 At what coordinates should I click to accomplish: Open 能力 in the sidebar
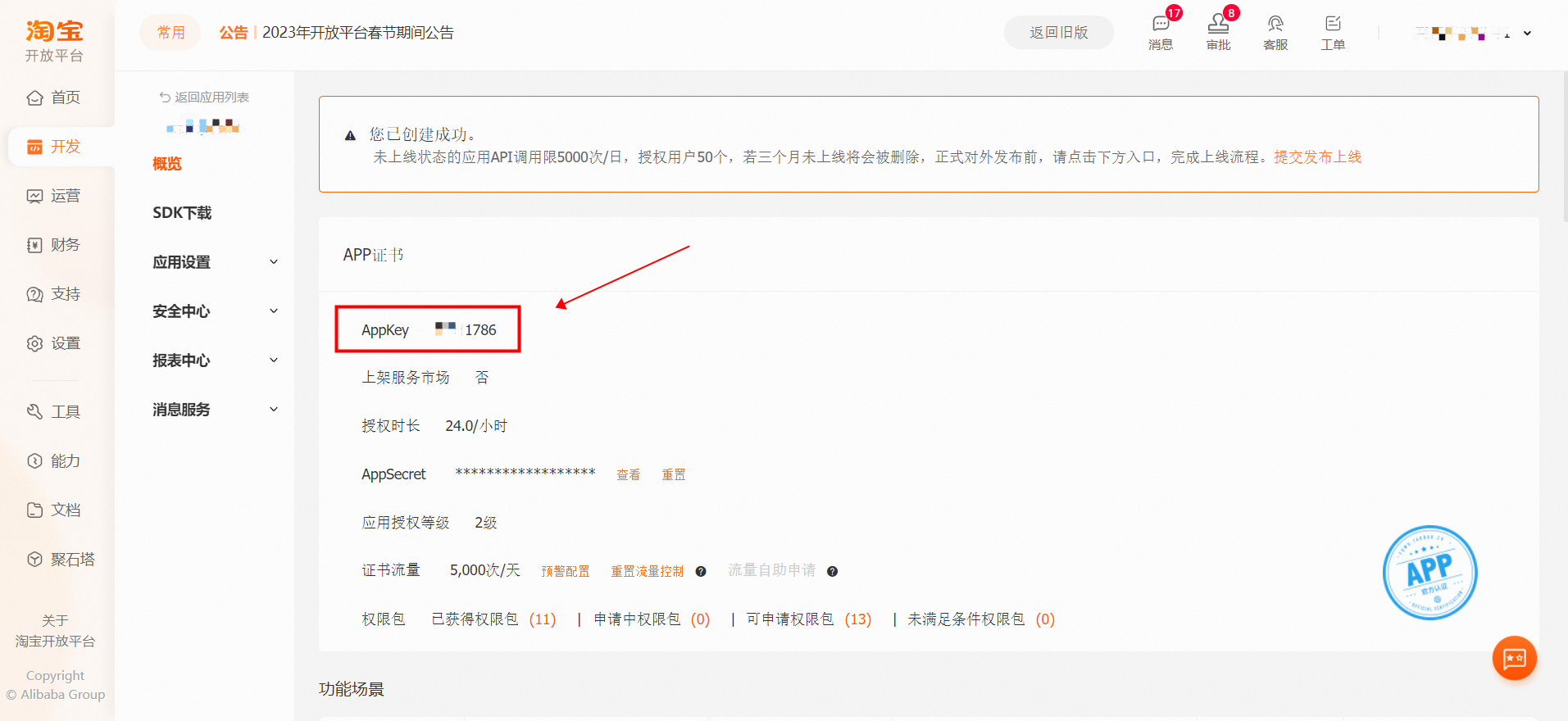tap(54, 460)
